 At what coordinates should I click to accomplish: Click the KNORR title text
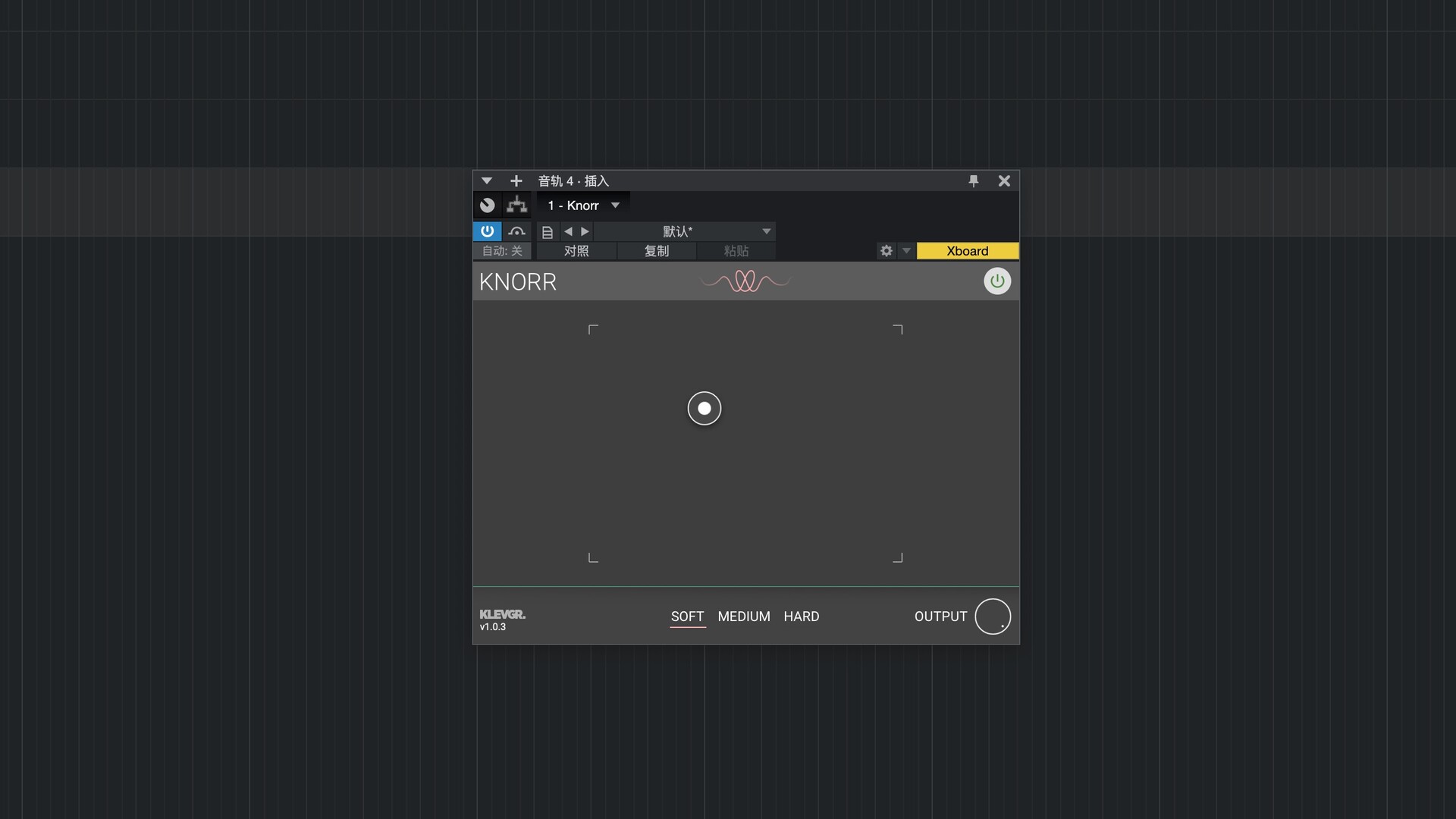tap(518, 282)
